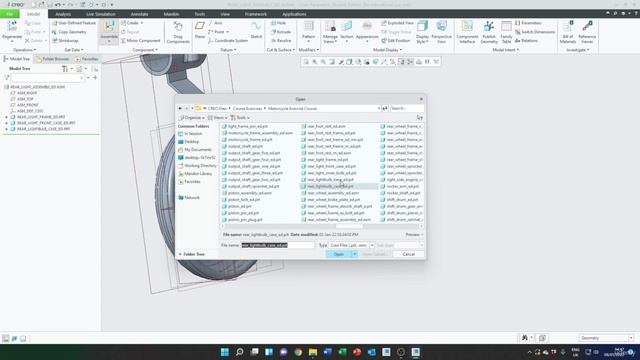The height and width of the screenshot is (360, 640).
Task: Open the Organize dropdown in the dialog
Action: [x=192, y=118]
